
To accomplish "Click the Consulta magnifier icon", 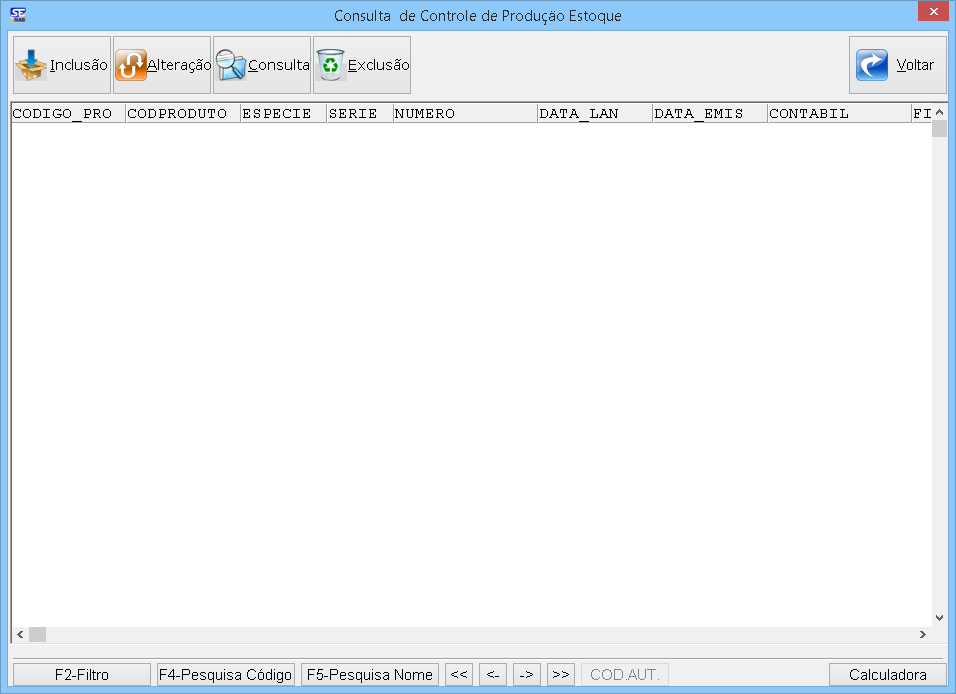I will [231, 65].
